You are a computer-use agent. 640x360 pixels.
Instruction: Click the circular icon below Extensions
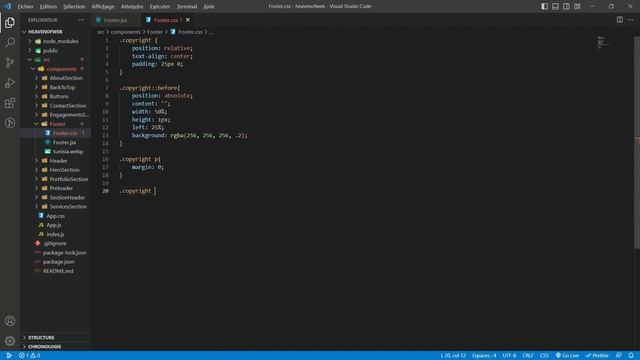(10, 123)
